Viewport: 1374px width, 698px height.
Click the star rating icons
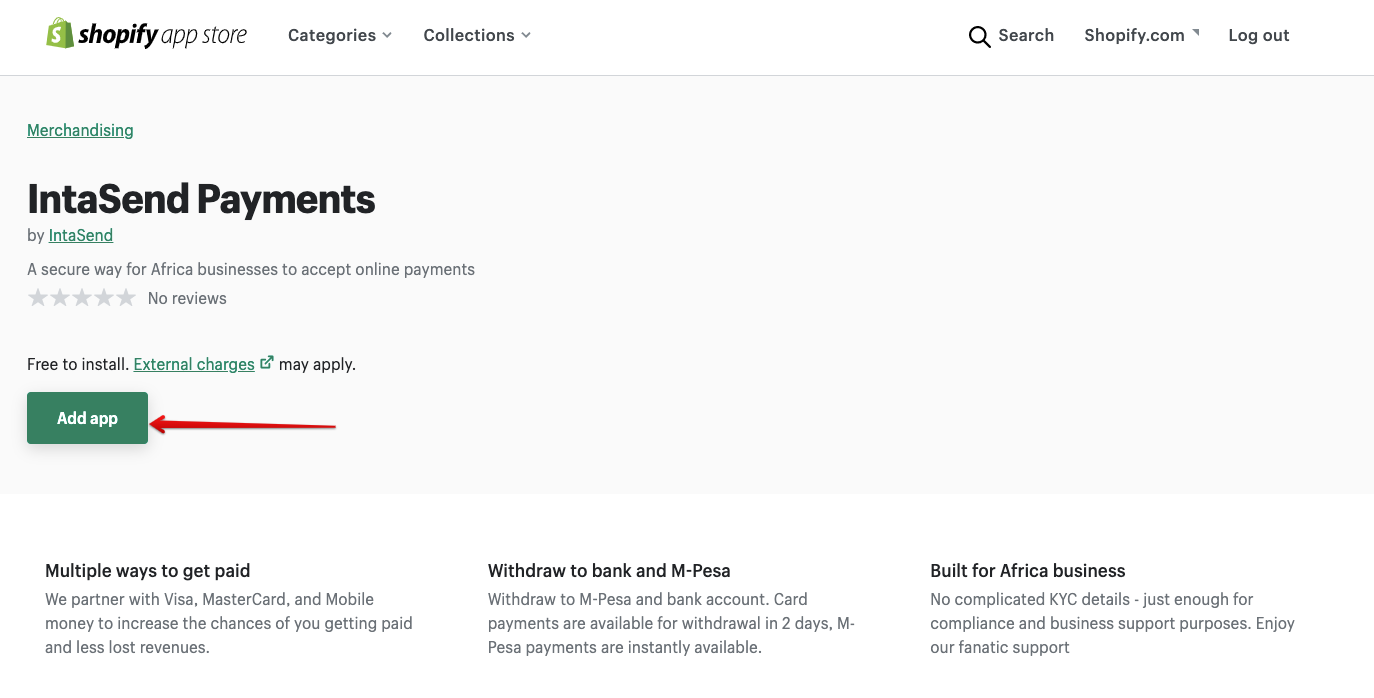point(82,298)
